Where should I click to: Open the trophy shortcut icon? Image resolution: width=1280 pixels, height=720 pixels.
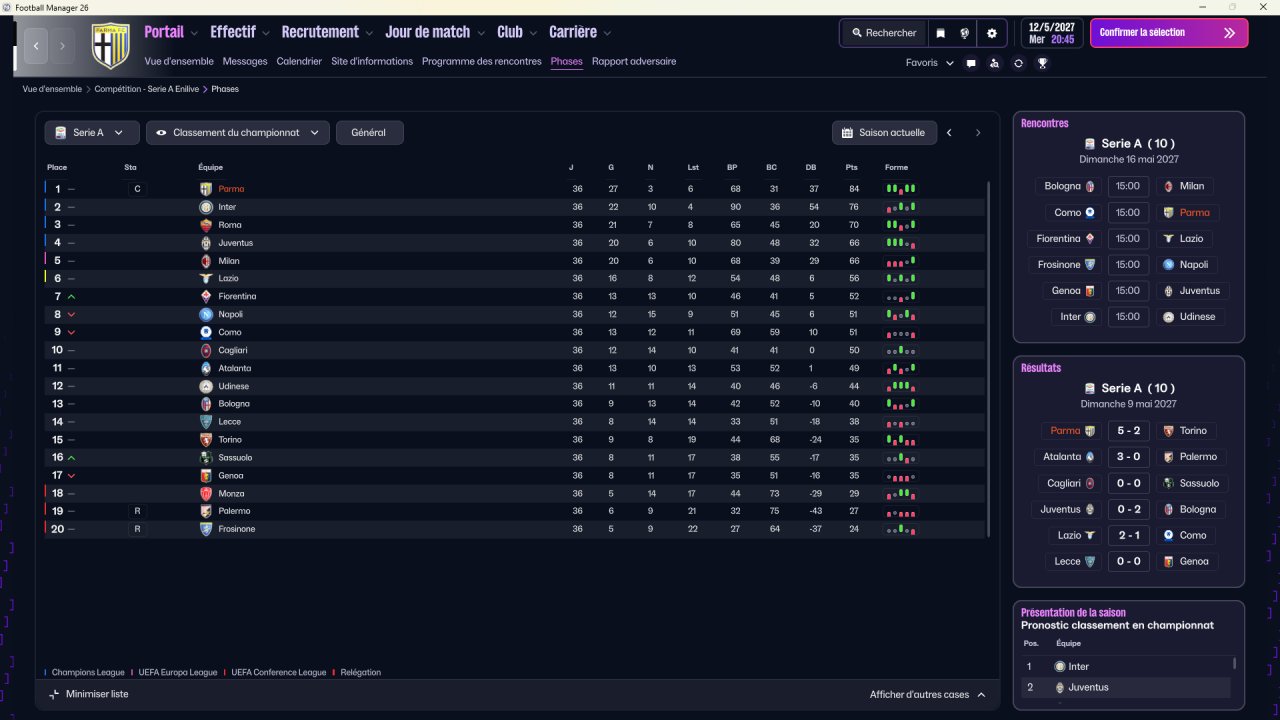pyautogui.click(x=1042, y=63)
